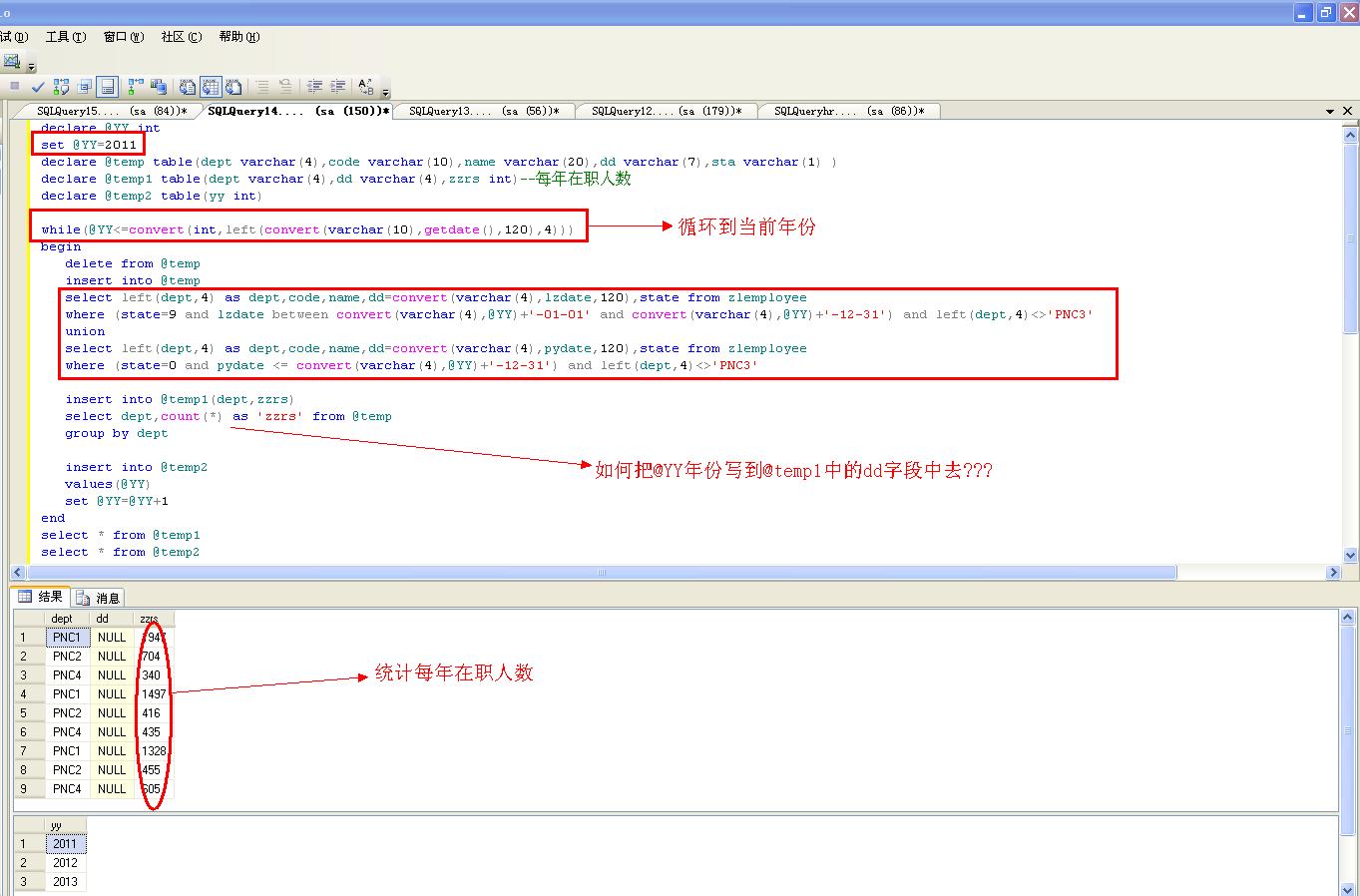The width and height of the screenshot is (1360, 896).
Task: Click the editor horizontal scrollbar right arrow
Action: [1333, 573]
